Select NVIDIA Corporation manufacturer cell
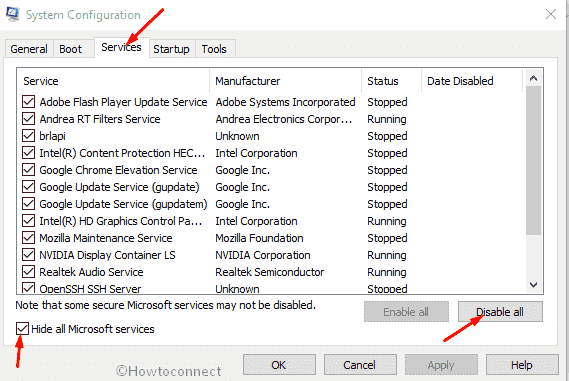This screenshot has width=569, height=381. (263, 255)
